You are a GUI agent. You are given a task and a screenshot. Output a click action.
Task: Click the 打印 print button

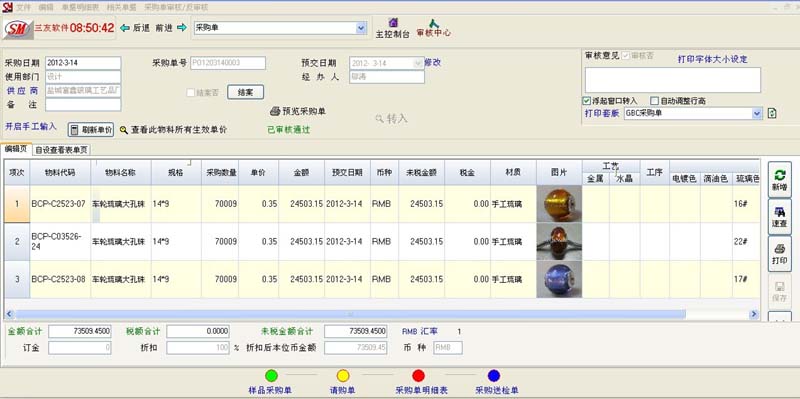[780, 254]
